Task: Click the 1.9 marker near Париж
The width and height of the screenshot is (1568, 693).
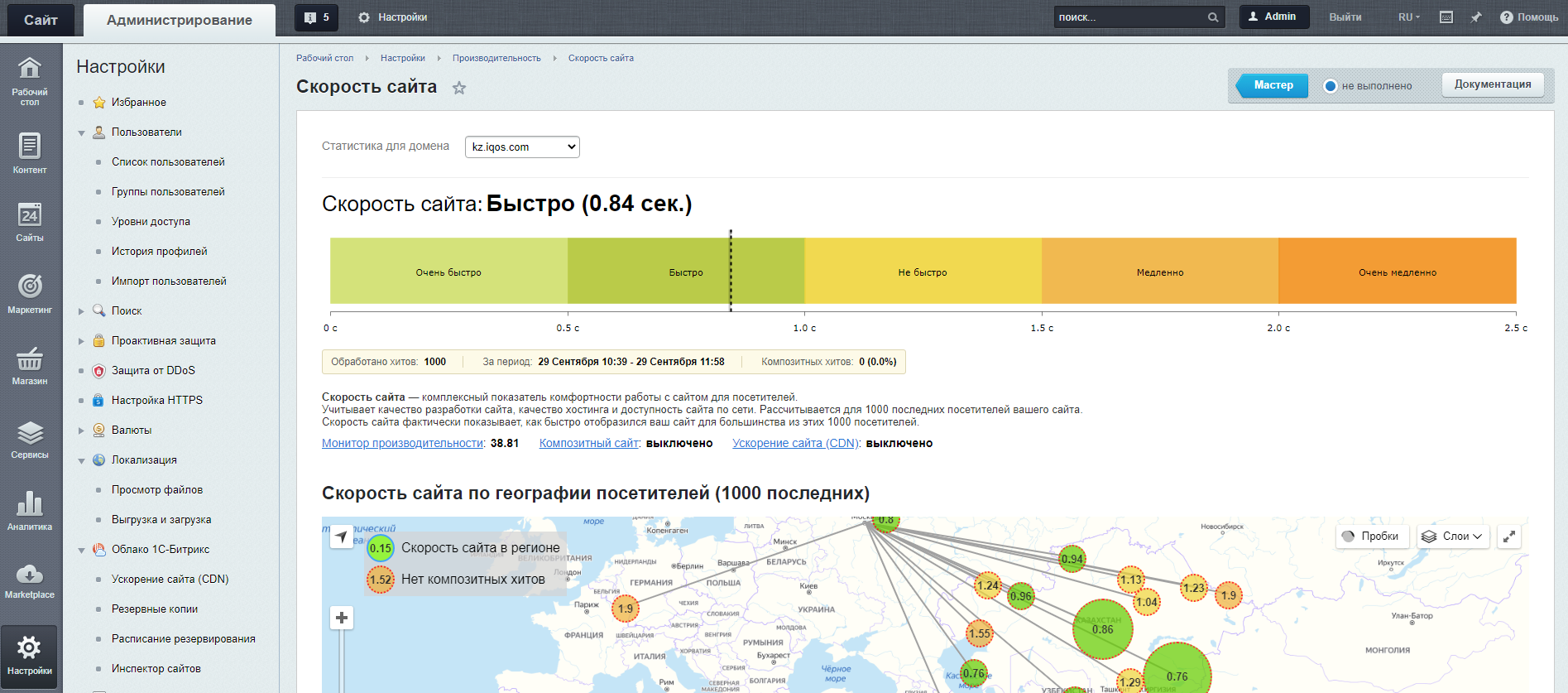Action: pos(626,609)
